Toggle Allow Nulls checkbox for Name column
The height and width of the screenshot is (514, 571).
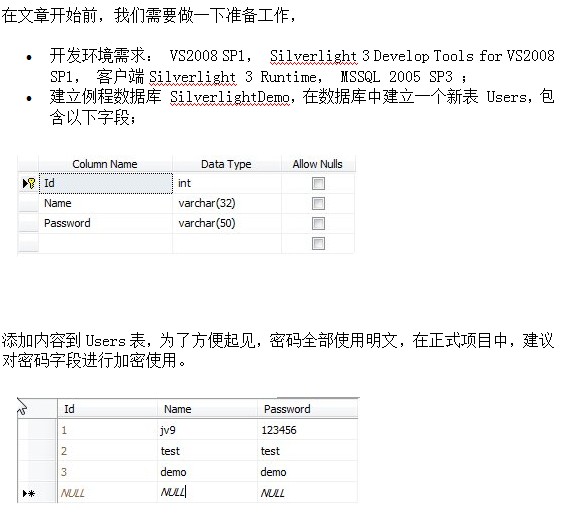pos(318,204)
